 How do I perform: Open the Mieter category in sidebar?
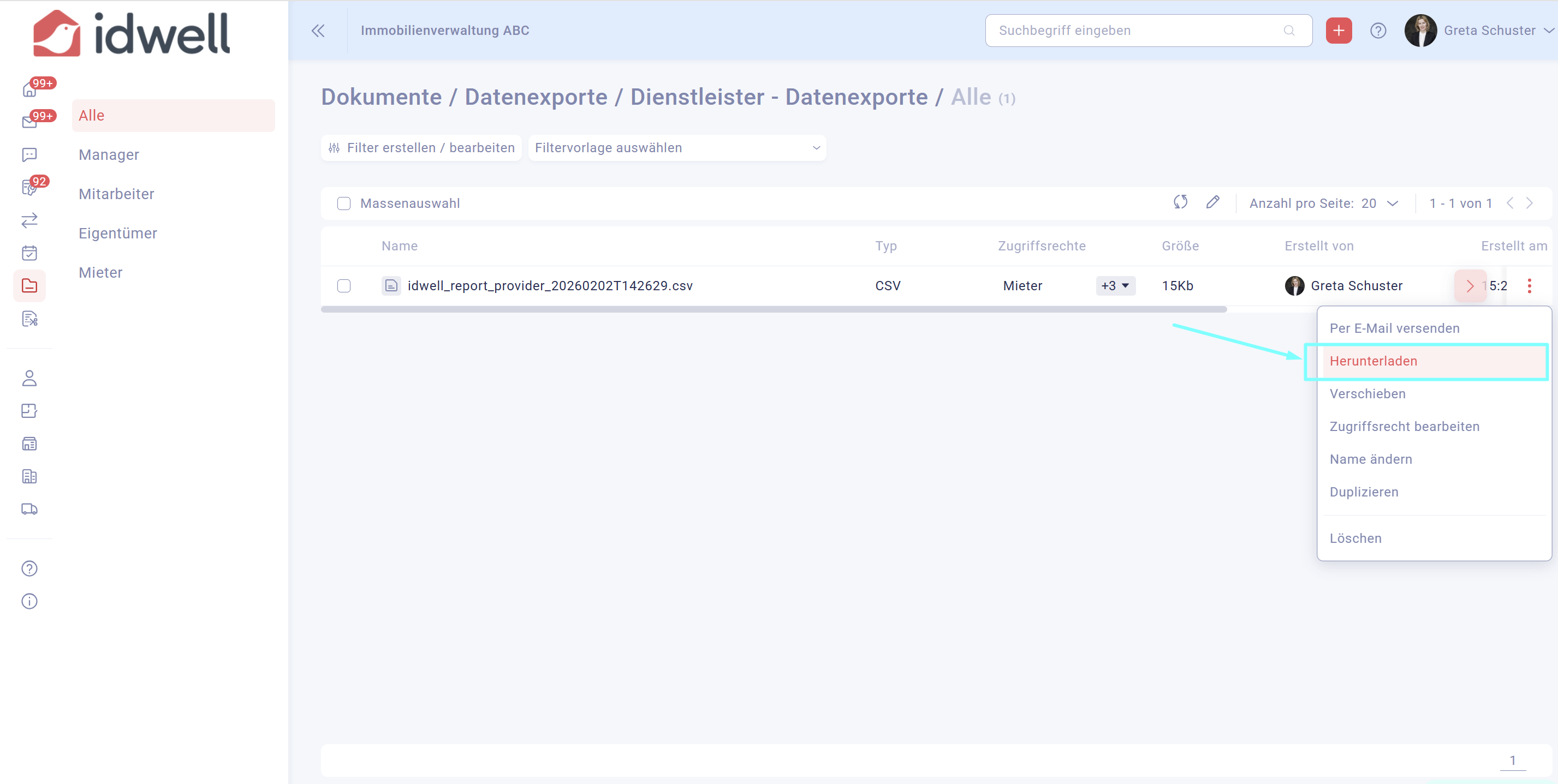pyautogui.click(x=100, y=273)
